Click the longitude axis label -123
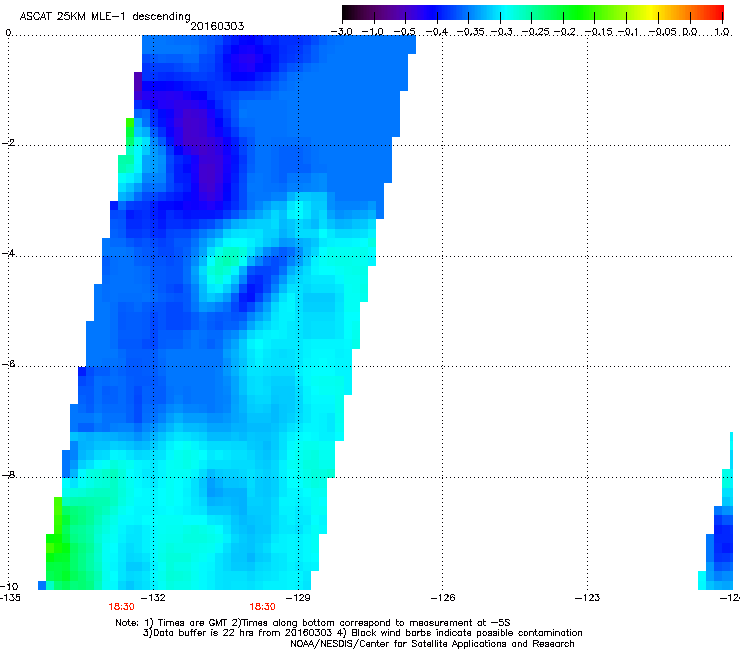The width and height of the screenshot is (740, 650). click(x=588, y=598)
